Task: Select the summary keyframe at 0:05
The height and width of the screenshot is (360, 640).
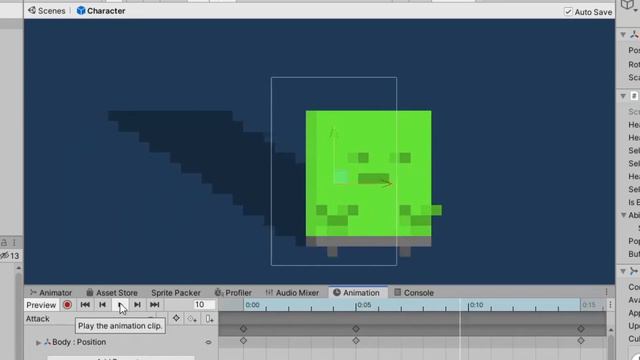Action: coord(356,329)
